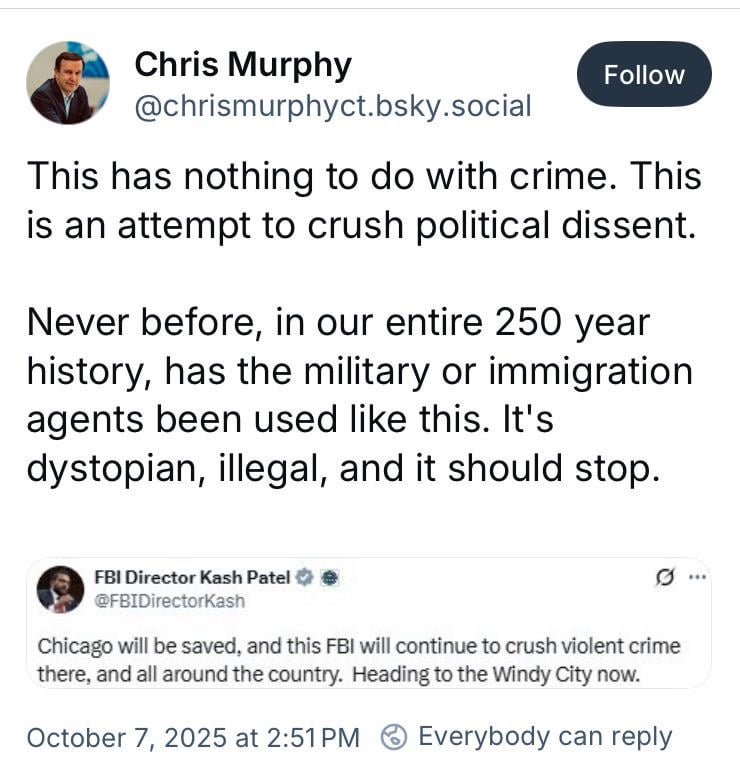The height and width of the screenshot is (768, 740).
Task: Click the Everybody can reply label
Action: pos(545,737)
